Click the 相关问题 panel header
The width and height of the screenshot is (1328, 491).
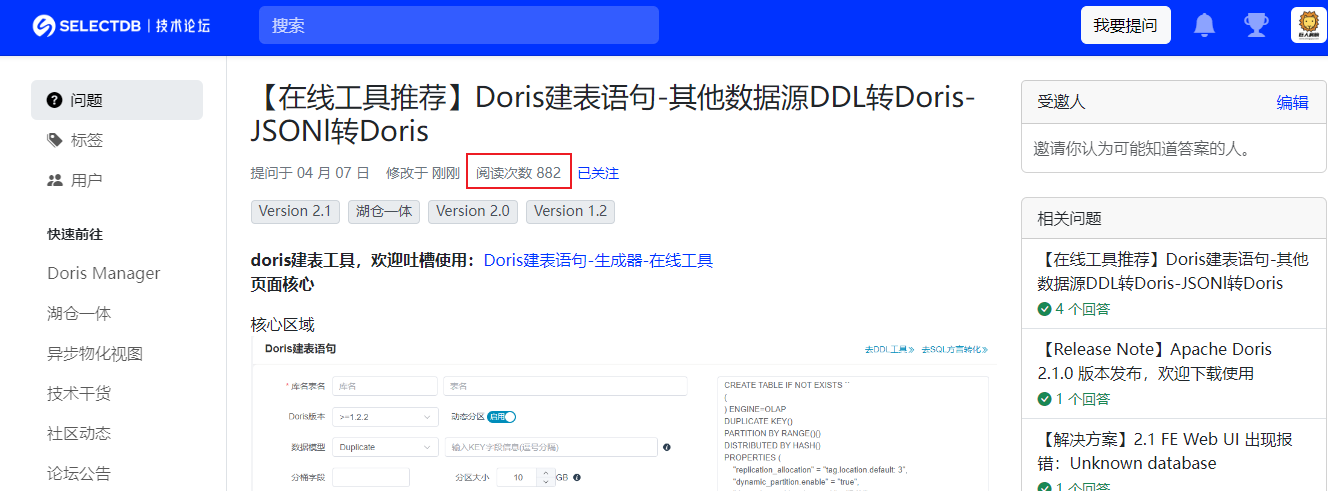click(1173, 218)
